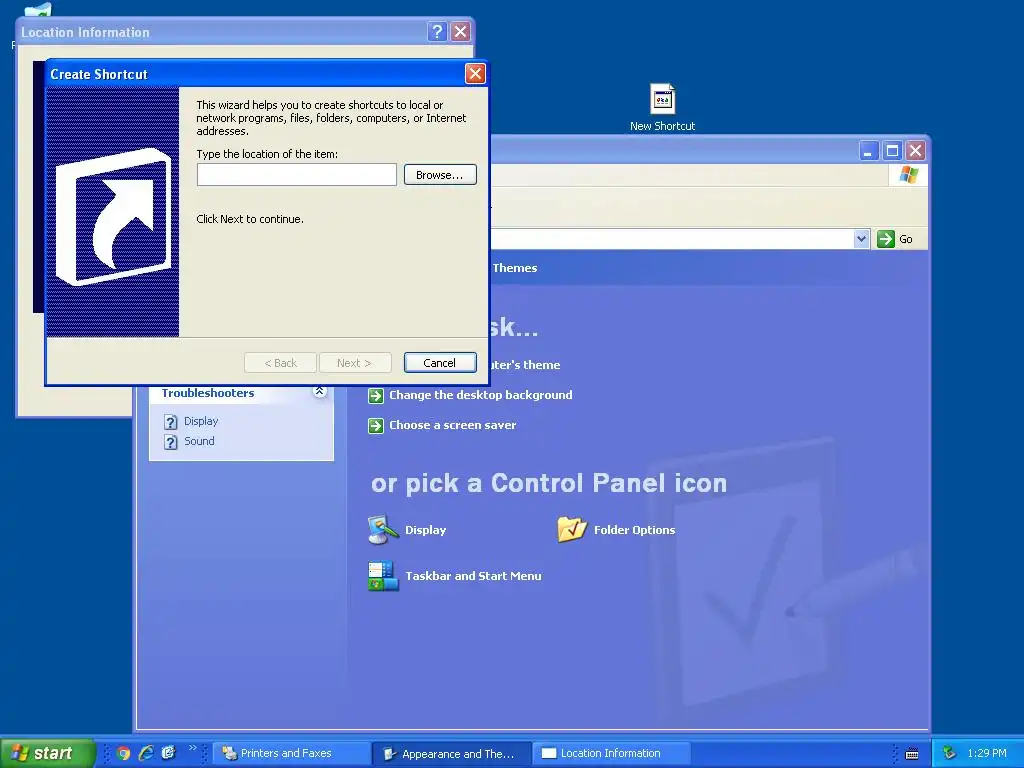Click the Display control panel link text
This screenshot has height=768, width=1024.
coord(425,530)
